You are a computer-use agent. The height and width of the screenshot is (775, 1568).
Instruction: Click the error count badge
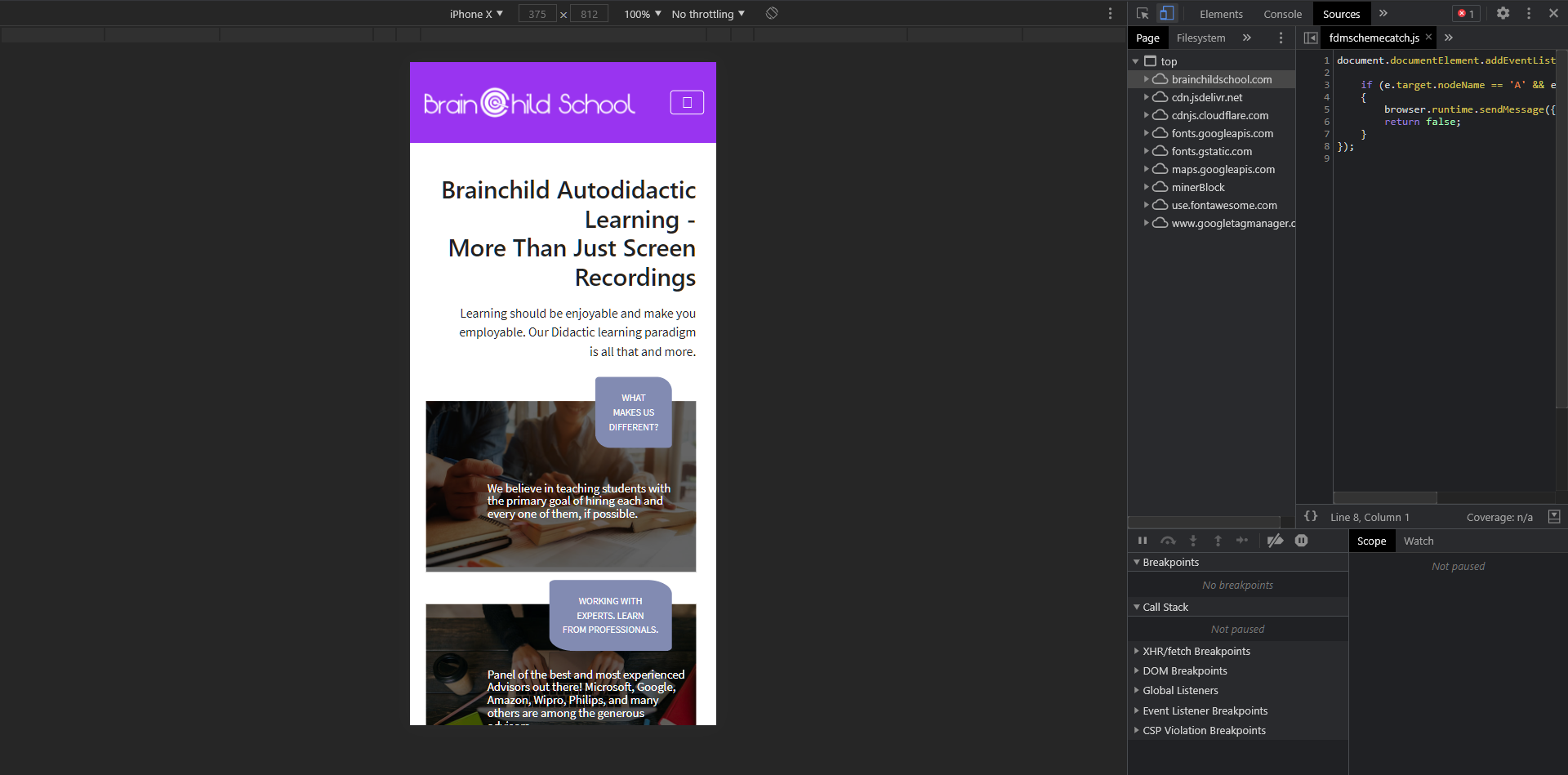1466,13
